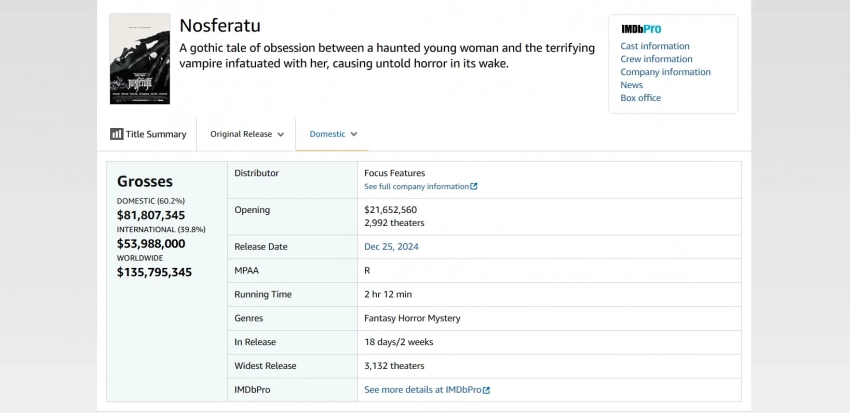Click the bar chart icon beside Title Summary
Screen dimensions: 850x413
(116, 134)
